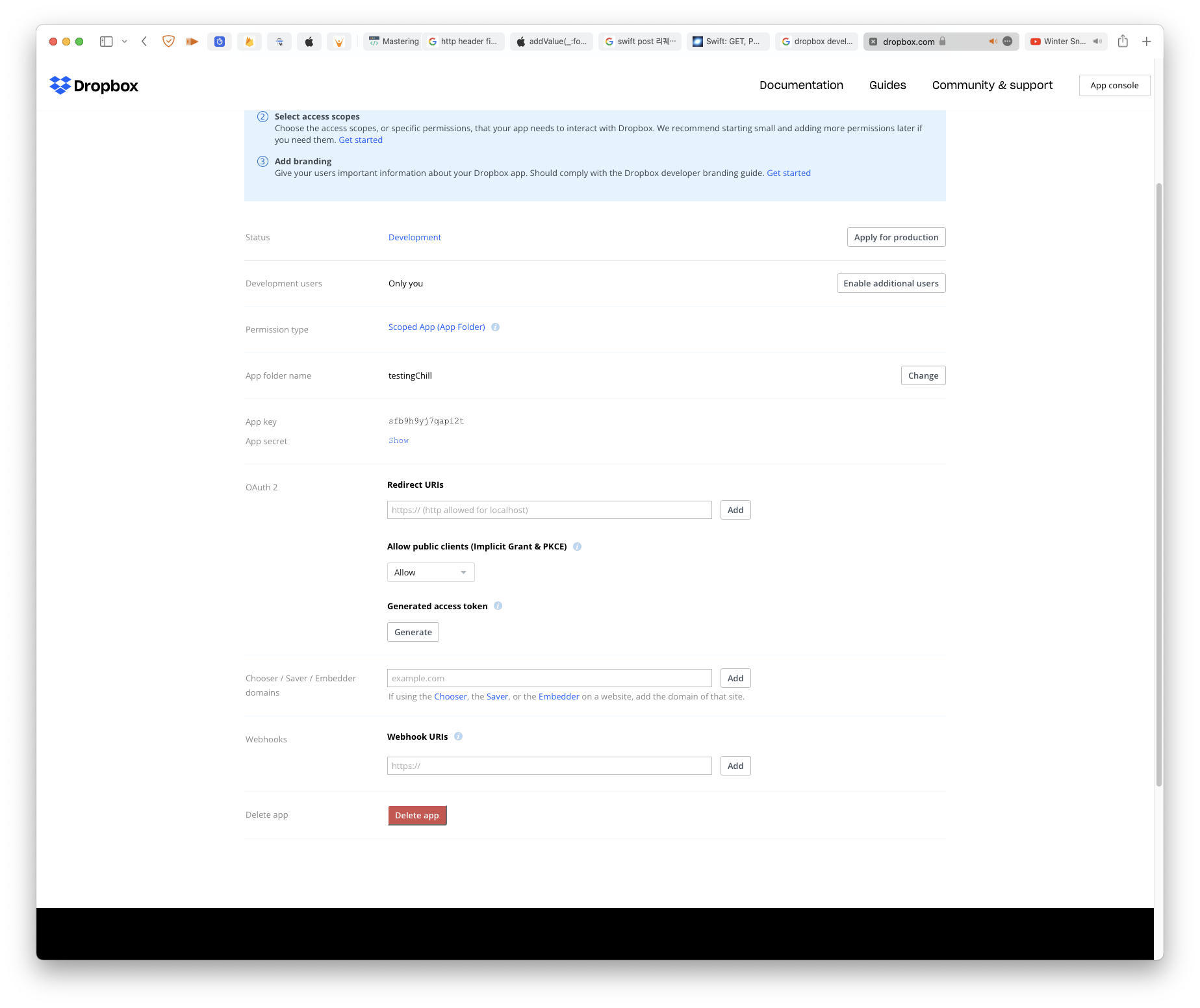Click info icon beside Scoped App permission
The width and height of the screenshot is (1200, 1008).
coord(495,327)
